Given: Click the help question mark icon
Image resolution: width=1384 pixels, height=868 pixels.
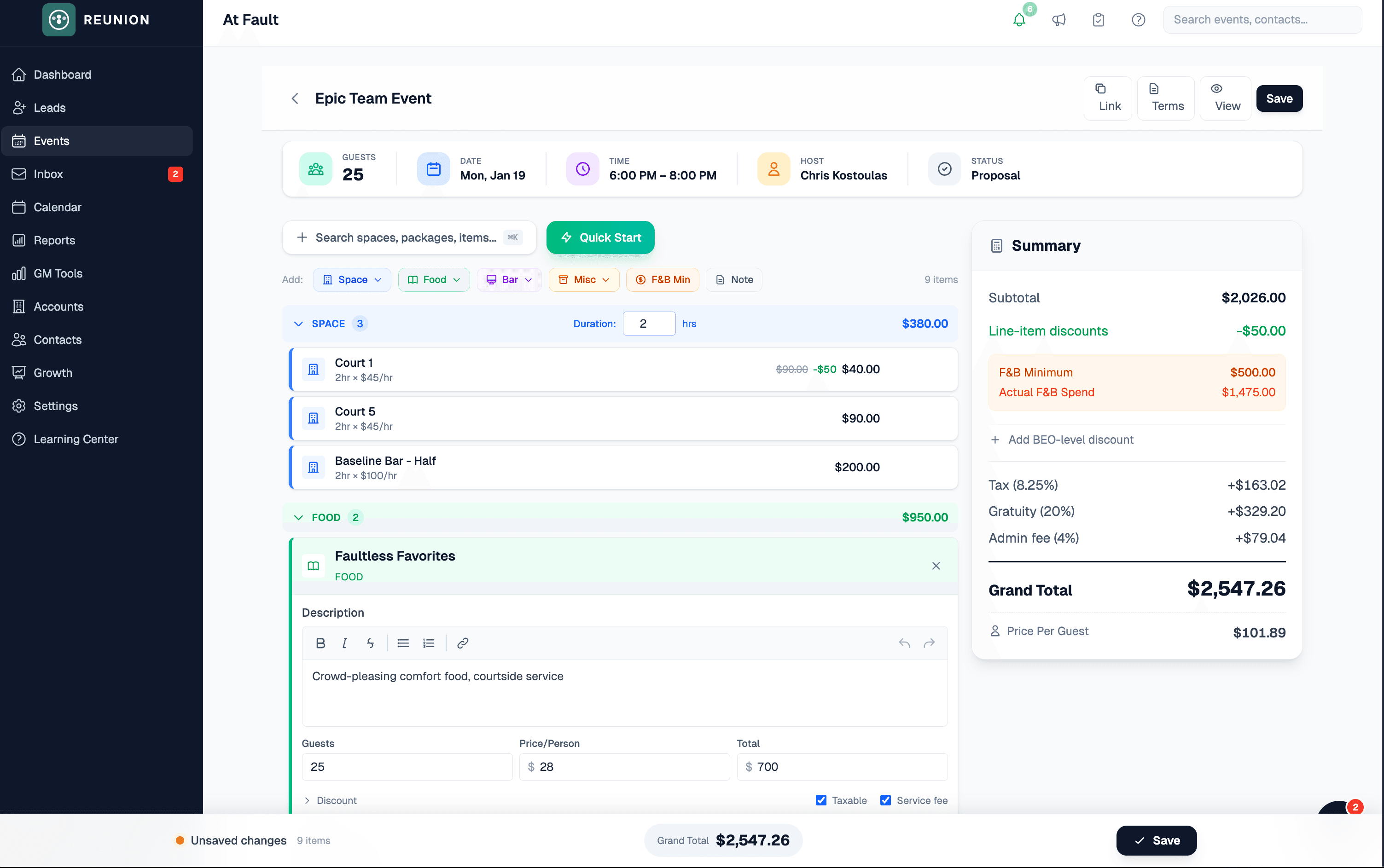Looking at the screenshot, I should point(1138,19).
